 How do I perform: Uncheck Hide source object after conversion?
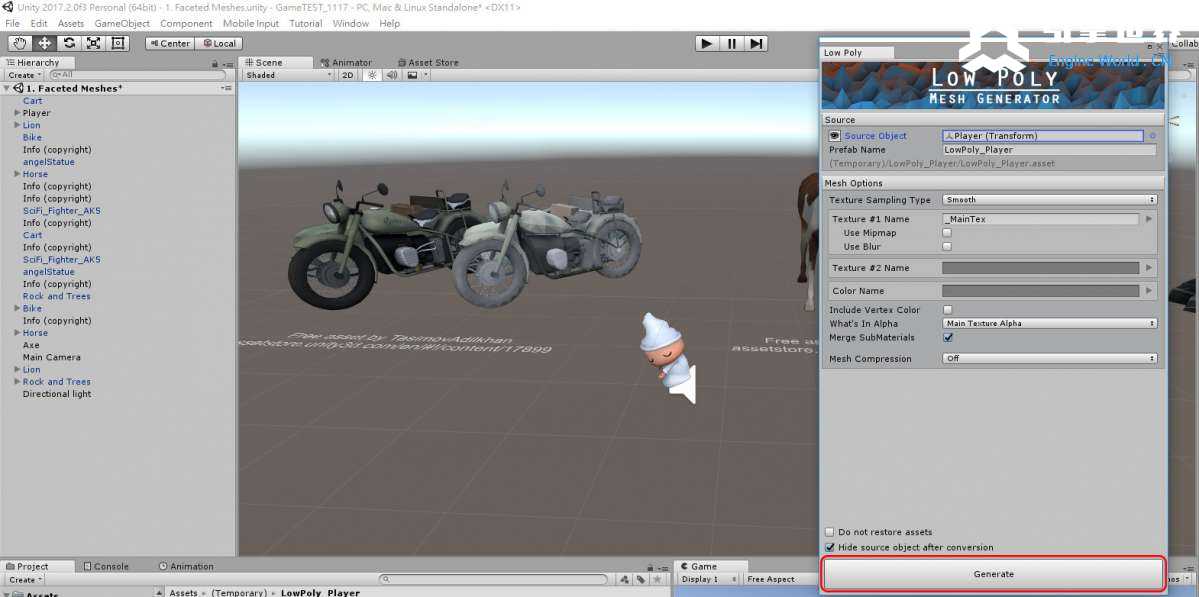pyautogui.click(x=830, y=547)
